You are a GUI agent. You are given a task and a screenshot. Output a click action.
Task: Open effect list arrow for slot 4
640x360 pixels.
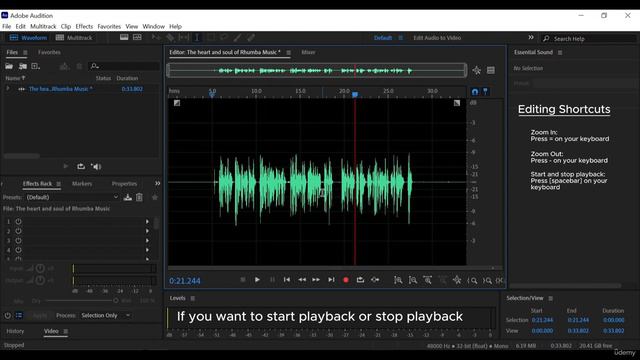(147, 250)
